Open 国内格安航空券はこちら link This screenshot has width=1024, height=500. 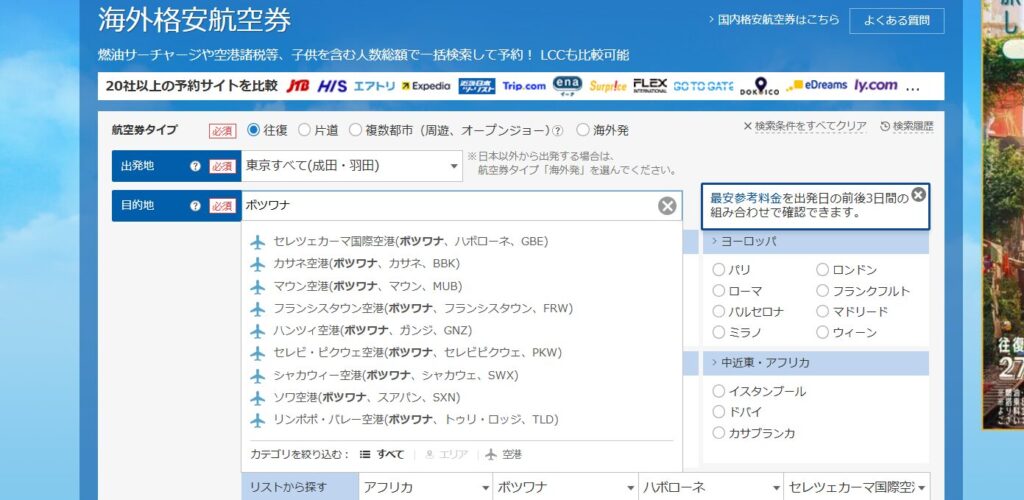774,20
